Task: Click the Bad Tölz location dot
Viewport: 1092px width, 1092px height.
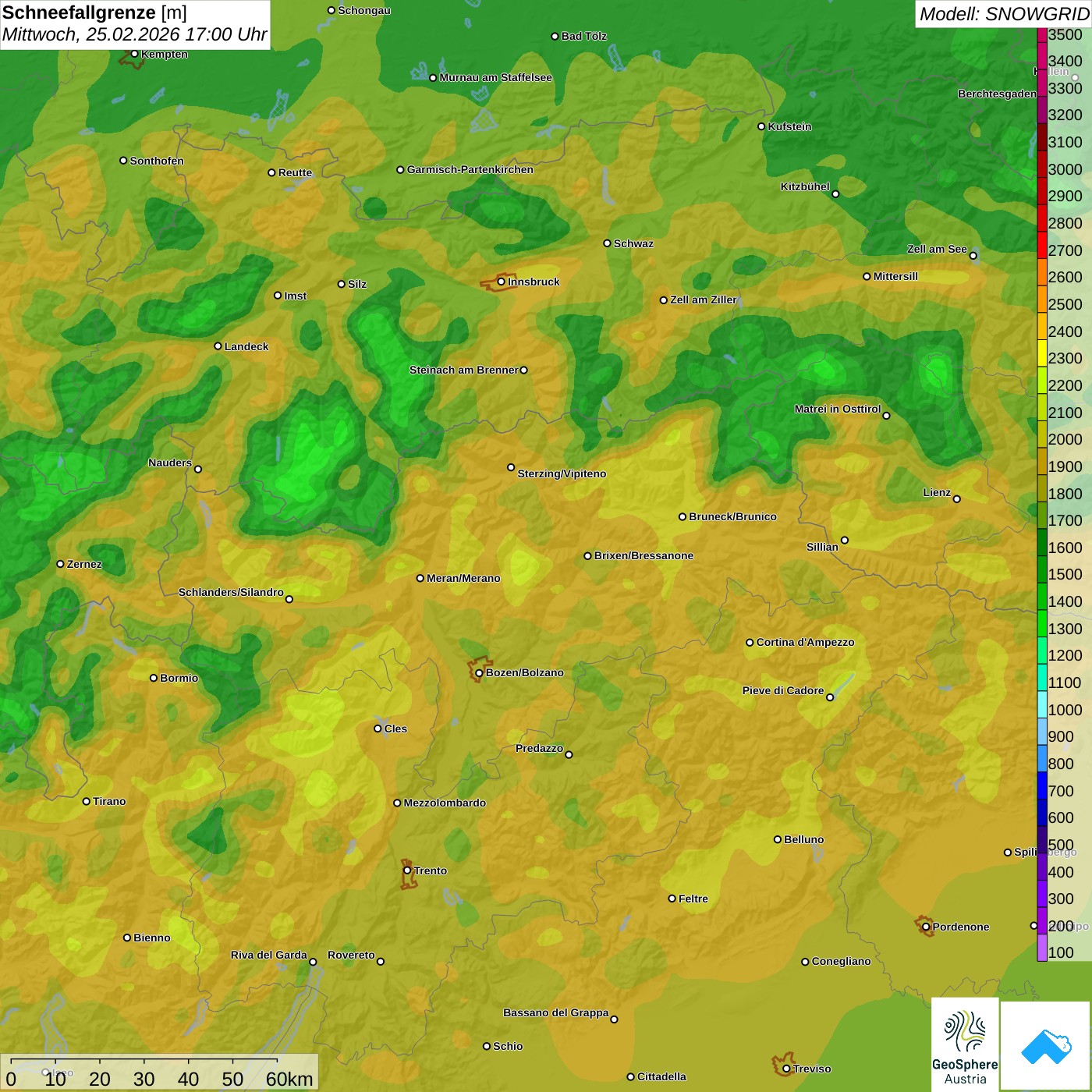Action: [555, 36]
